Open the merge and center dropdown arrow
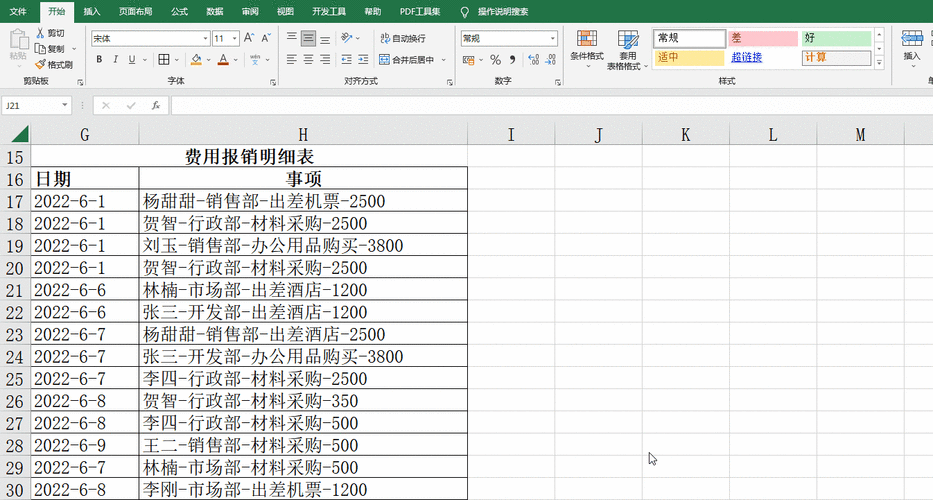This screenshot has width=933, height=500. tap(443, 60)
